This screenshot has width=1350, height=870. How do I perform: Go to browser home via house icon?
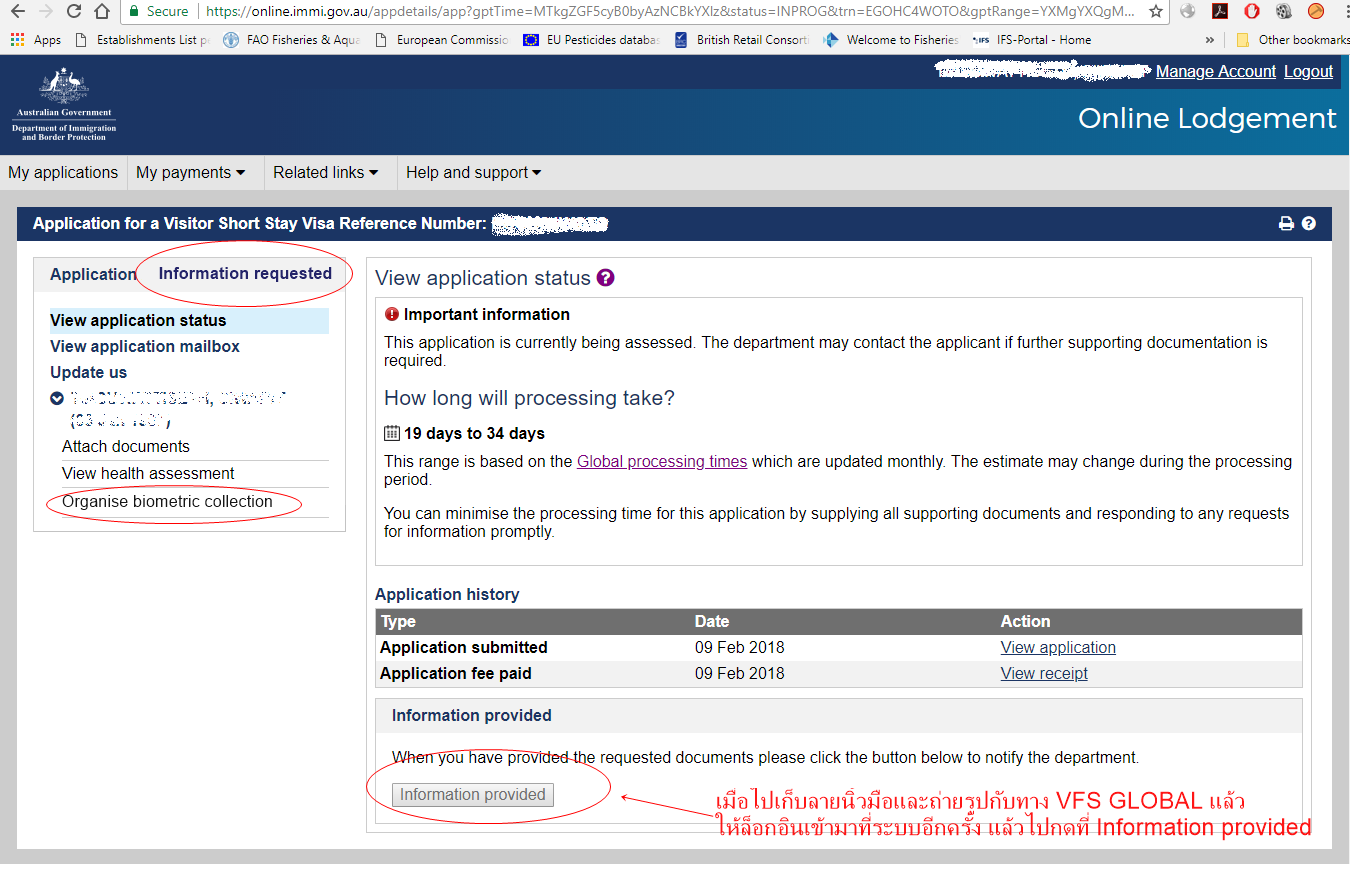(x=102, y=12)
